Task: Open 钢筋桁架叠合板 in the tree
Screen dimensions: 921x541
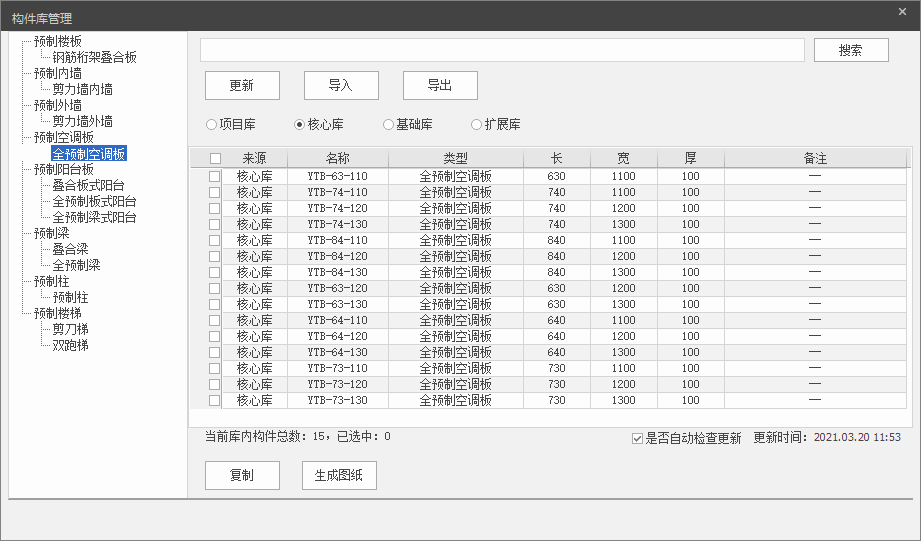Action: [x=95, y=57]
